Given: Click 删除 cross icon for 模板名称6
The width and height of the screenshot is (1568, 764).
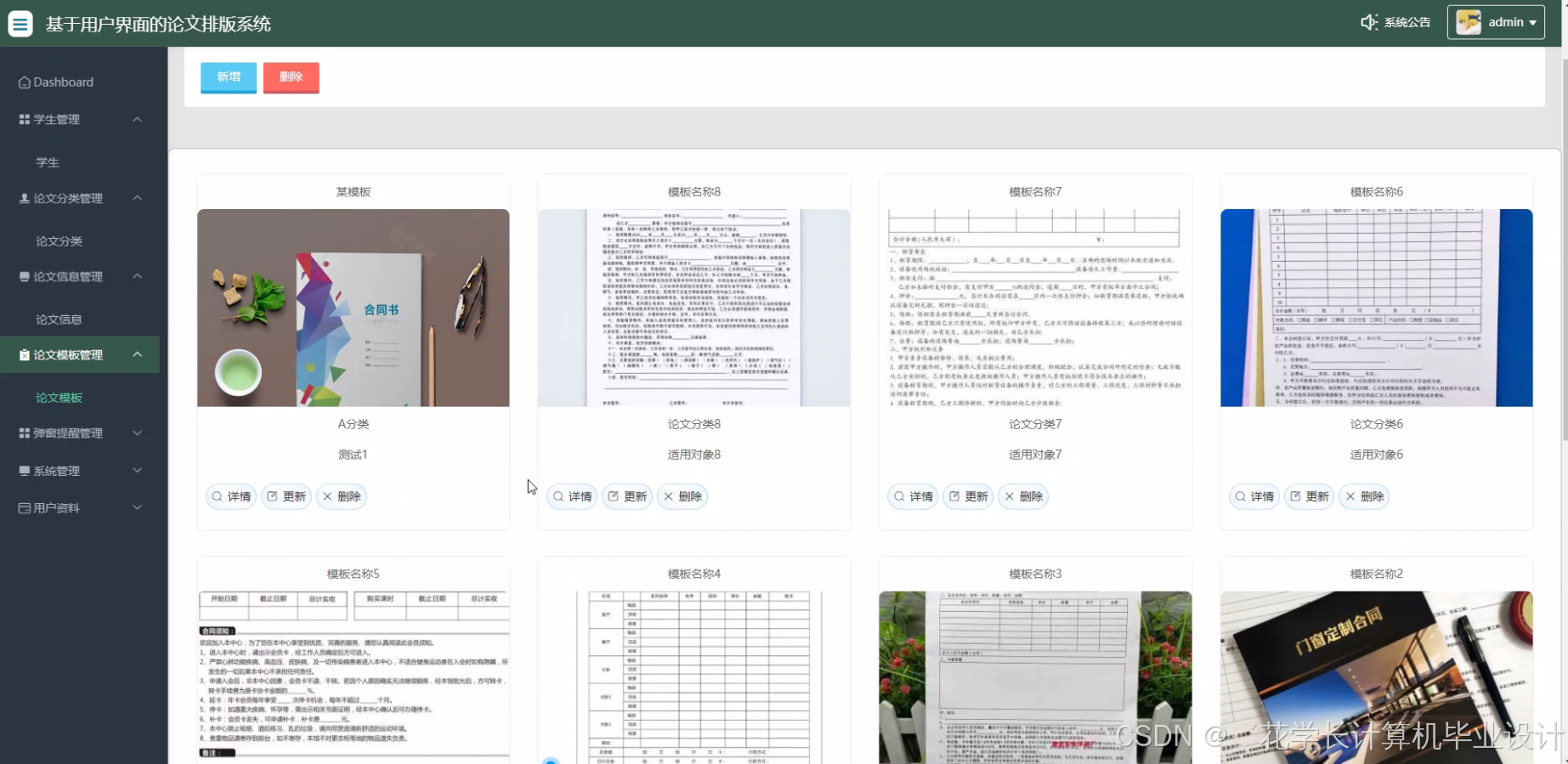Looking at the screenshot, I should click(1350, 496).
